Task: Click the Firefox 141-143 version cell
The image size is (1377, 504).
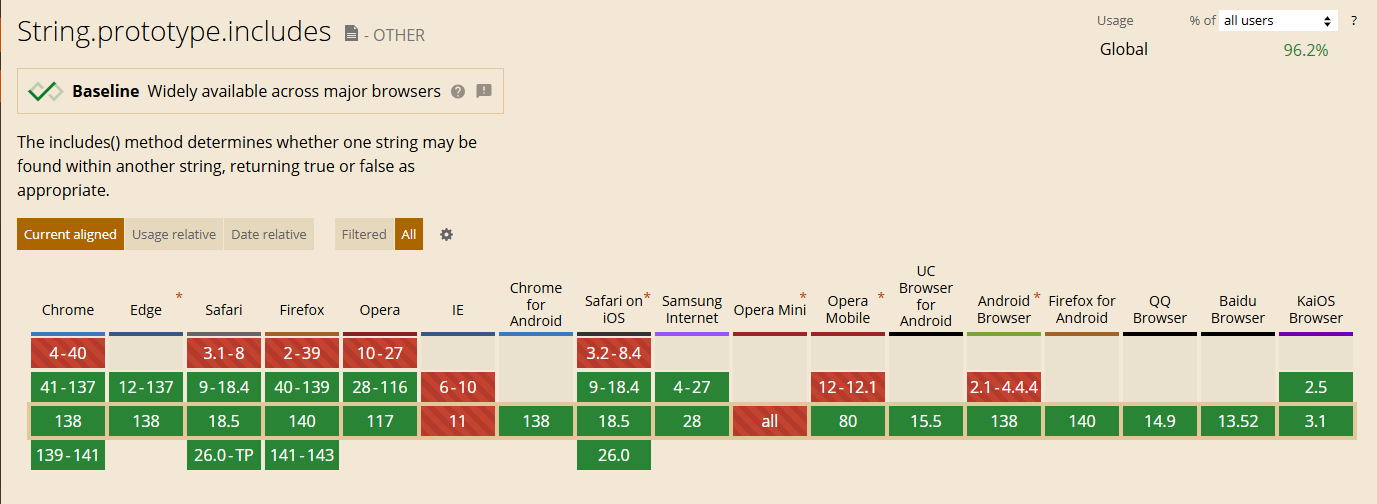Action: coord(302,455)
